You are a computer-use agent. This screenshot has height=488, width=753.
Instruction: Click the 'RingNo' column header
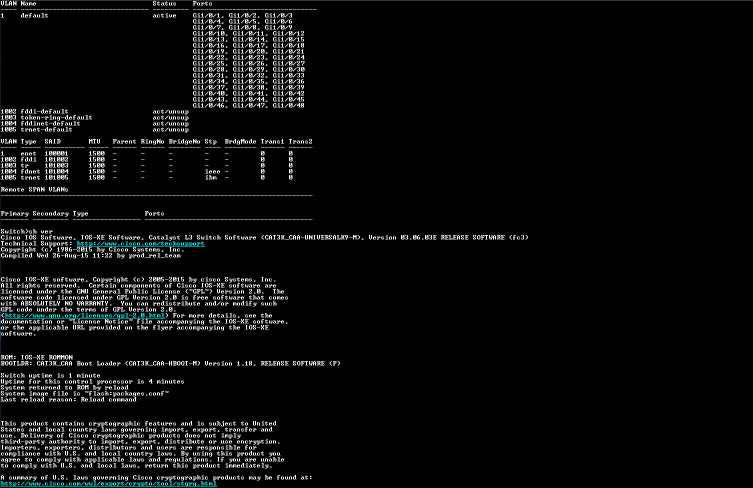(153, 141)
